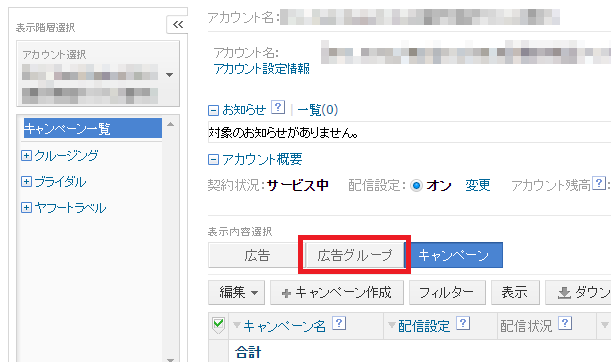Click the フィルター button
Image resolution: width=611 pixels, height=362 pixels.
(x=447, y=292)
